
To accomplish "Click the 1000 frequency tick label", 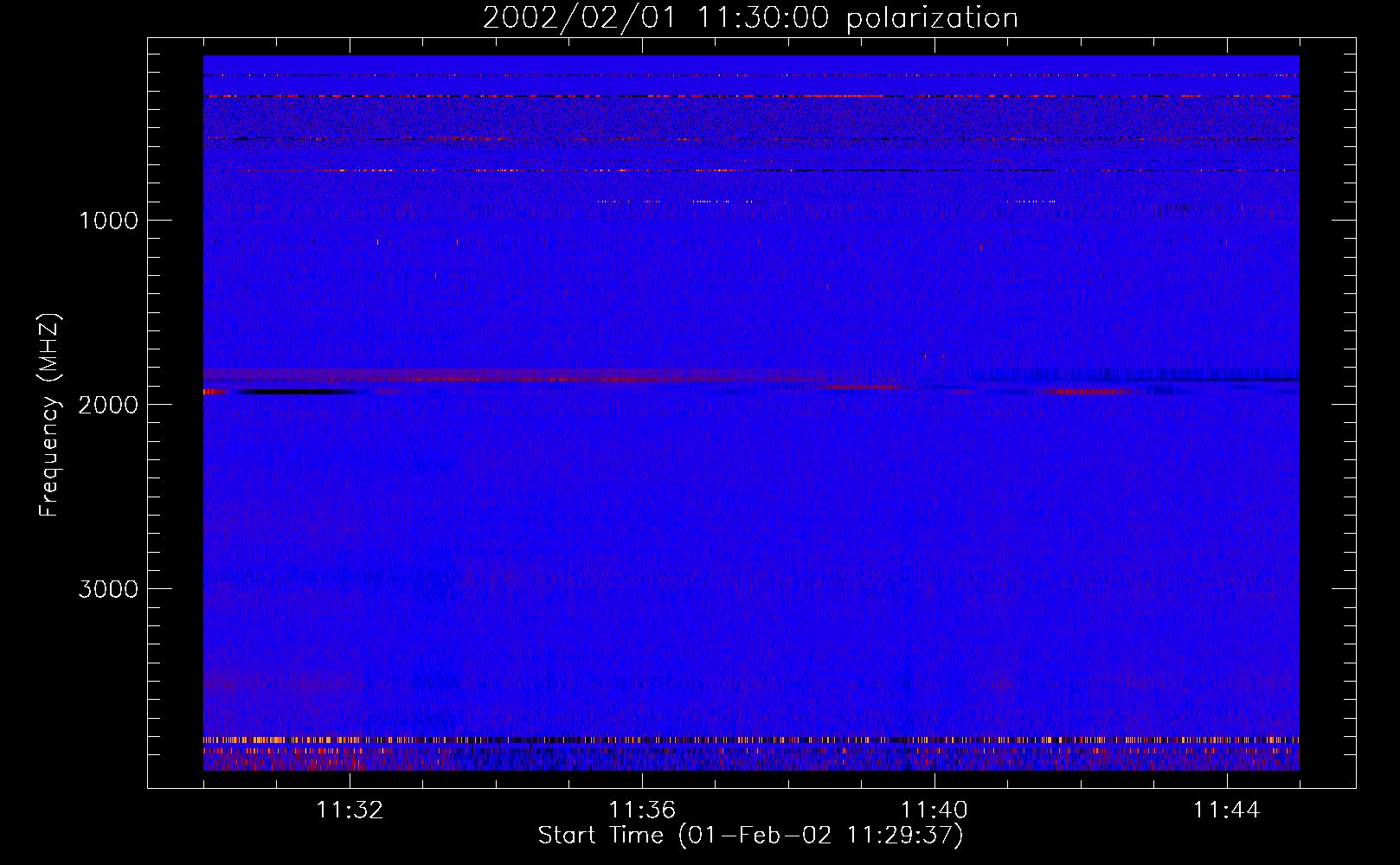I will (108, 220).
